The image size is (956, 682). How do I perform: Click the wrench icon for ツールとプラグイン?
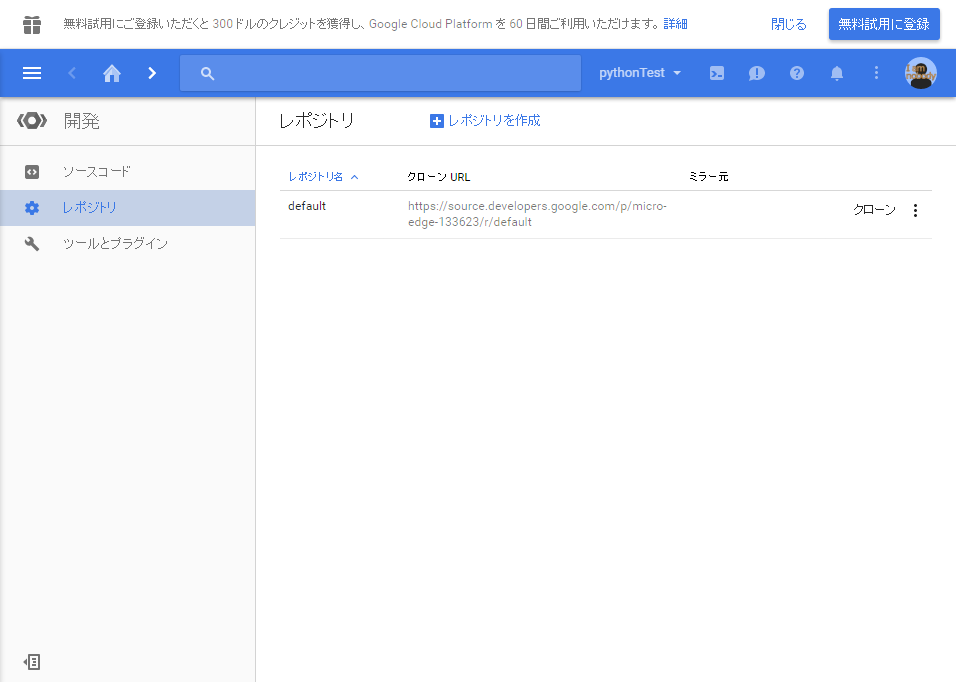click(x=32, y=243)
